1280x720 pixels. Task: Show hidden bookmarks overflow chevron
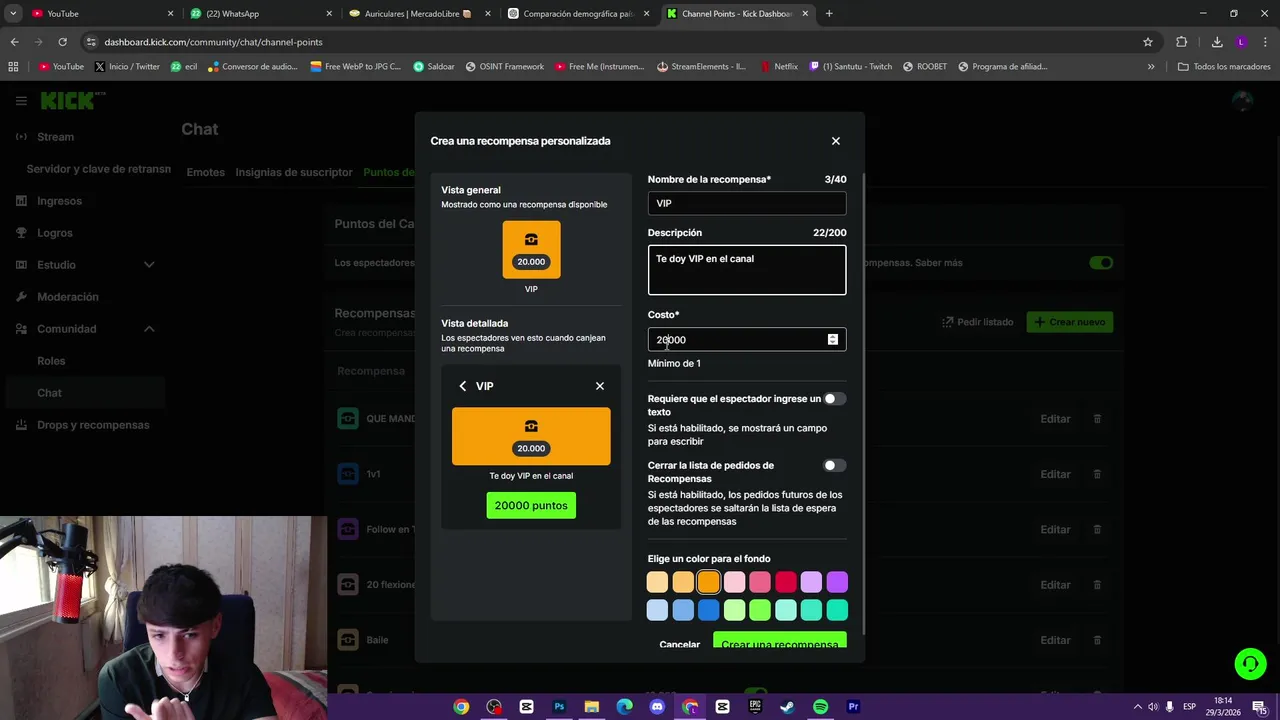pyautogui.click(x=1151, y=67)
